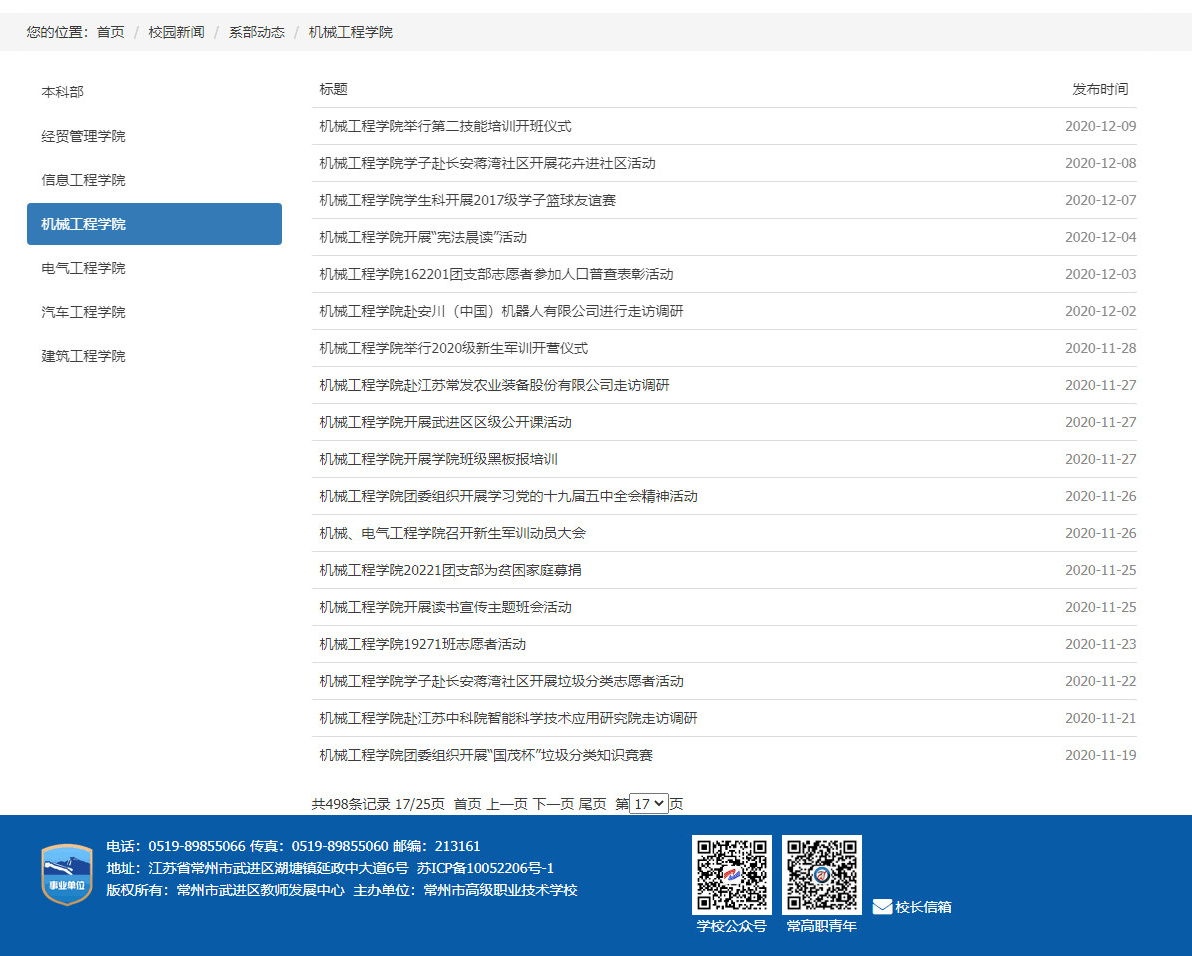The width and height of the screenshot is (1192, 956).
Task: Click 首页 in the breadcrumb
Action: point(110,32)
